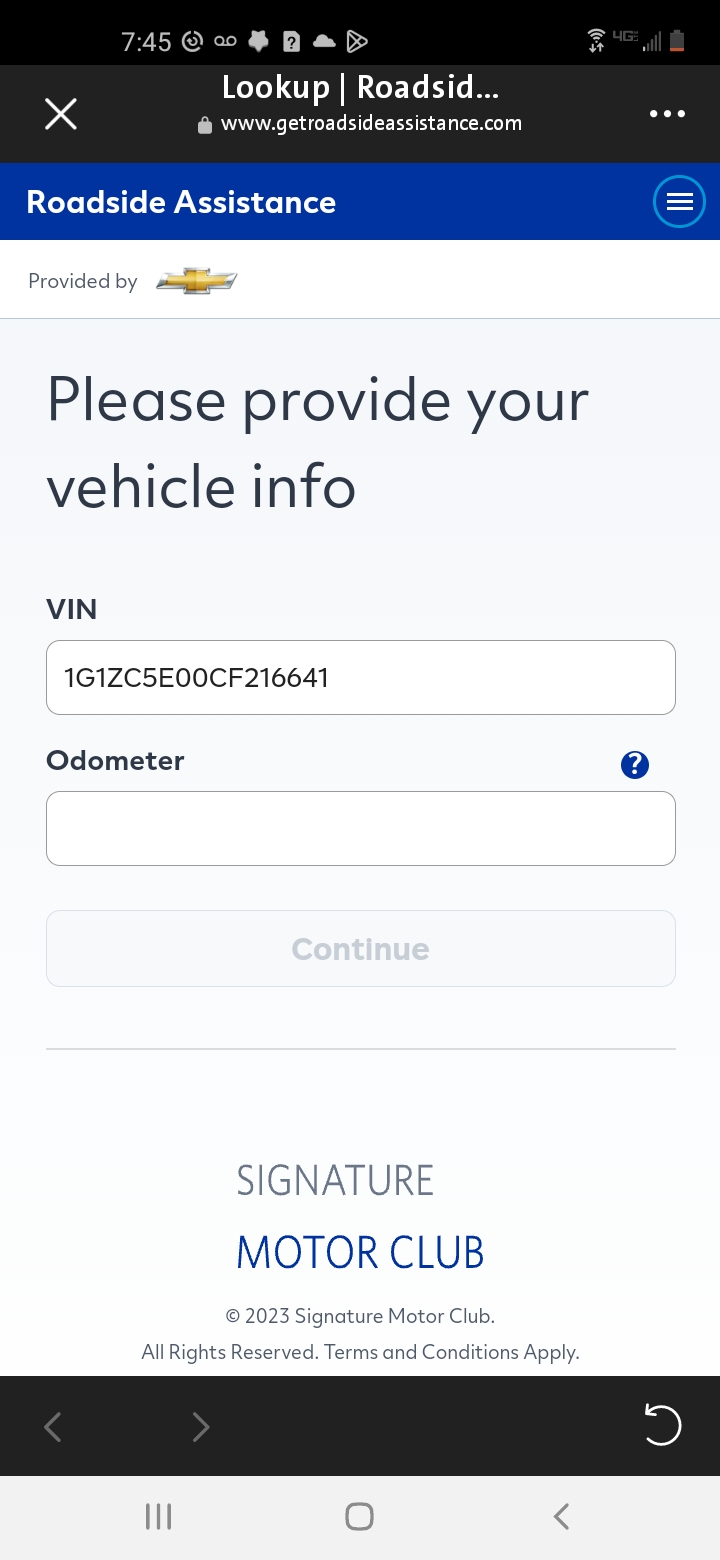Screen dimensions: 720x1560
Task: Click inside the Odometer input field
Action: click(360, 828)
